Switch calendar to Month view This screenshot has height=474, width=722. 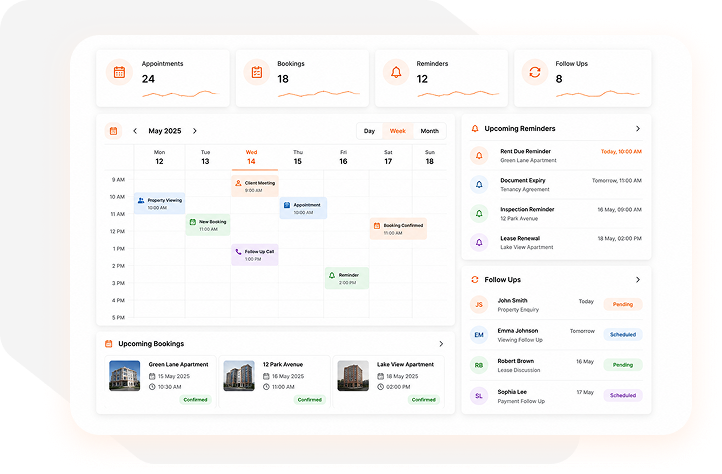tap(430, 131)
